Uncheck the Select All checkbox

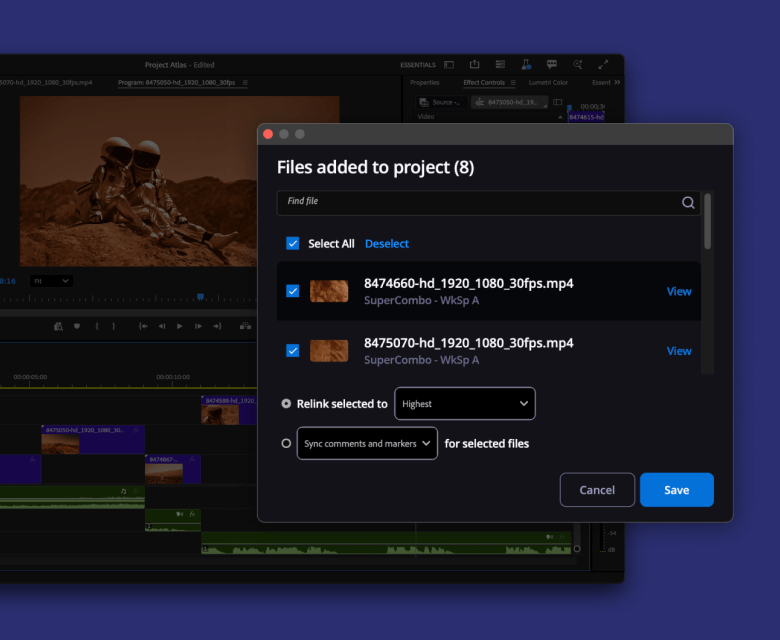[293, 244]
